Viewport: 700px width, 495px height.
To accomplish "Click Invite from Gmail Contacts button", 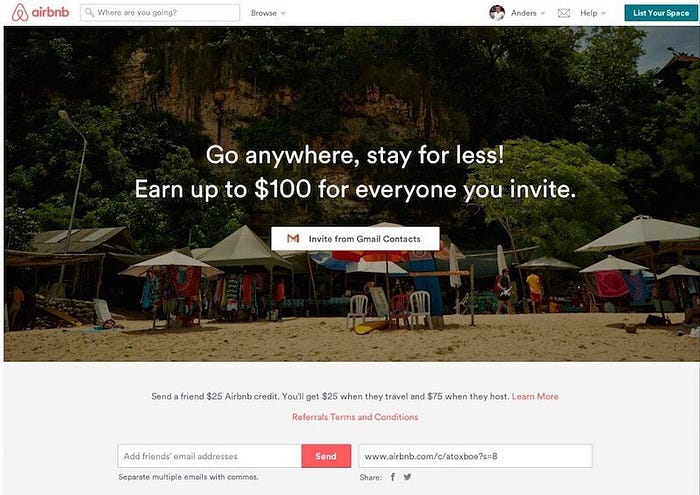I will coord(355,239).
